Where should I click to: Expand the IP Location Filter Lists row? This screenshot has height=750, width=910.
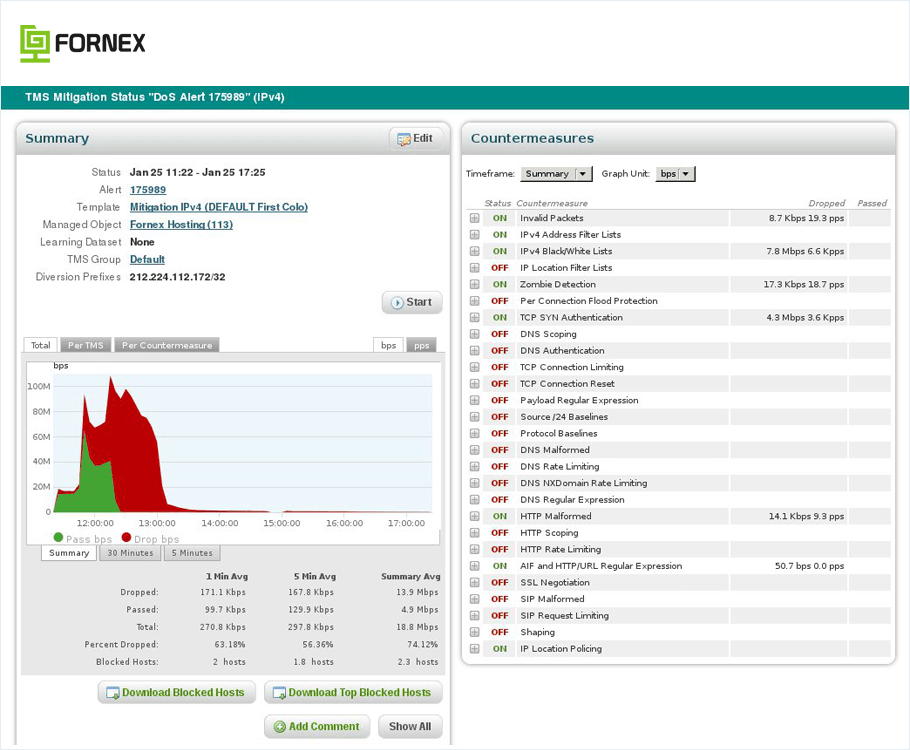coord(475,268)
